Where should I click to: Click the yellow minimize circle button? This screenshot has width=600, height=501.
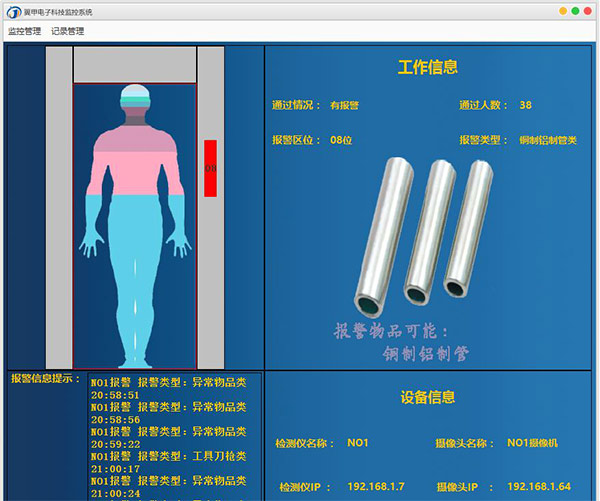tap(563, 11)
